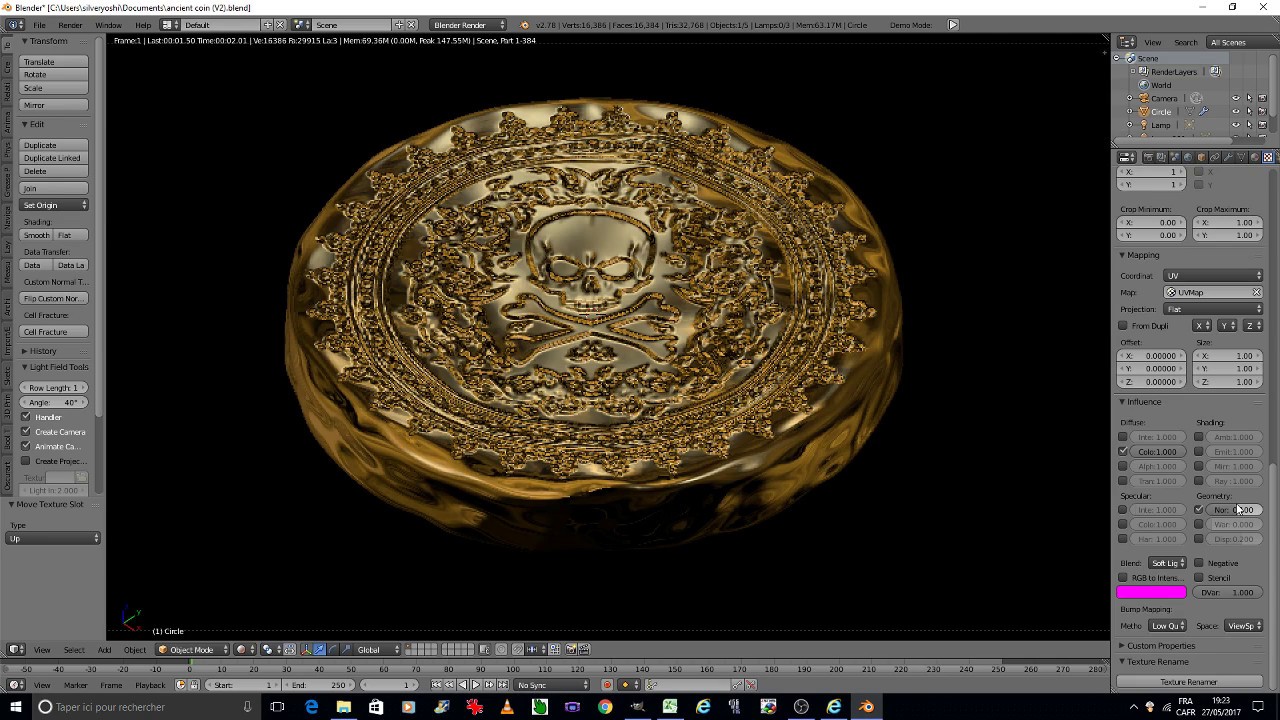Enable the Stencil checkbox
The image size is (1280, 720).
pos(1199,578)
